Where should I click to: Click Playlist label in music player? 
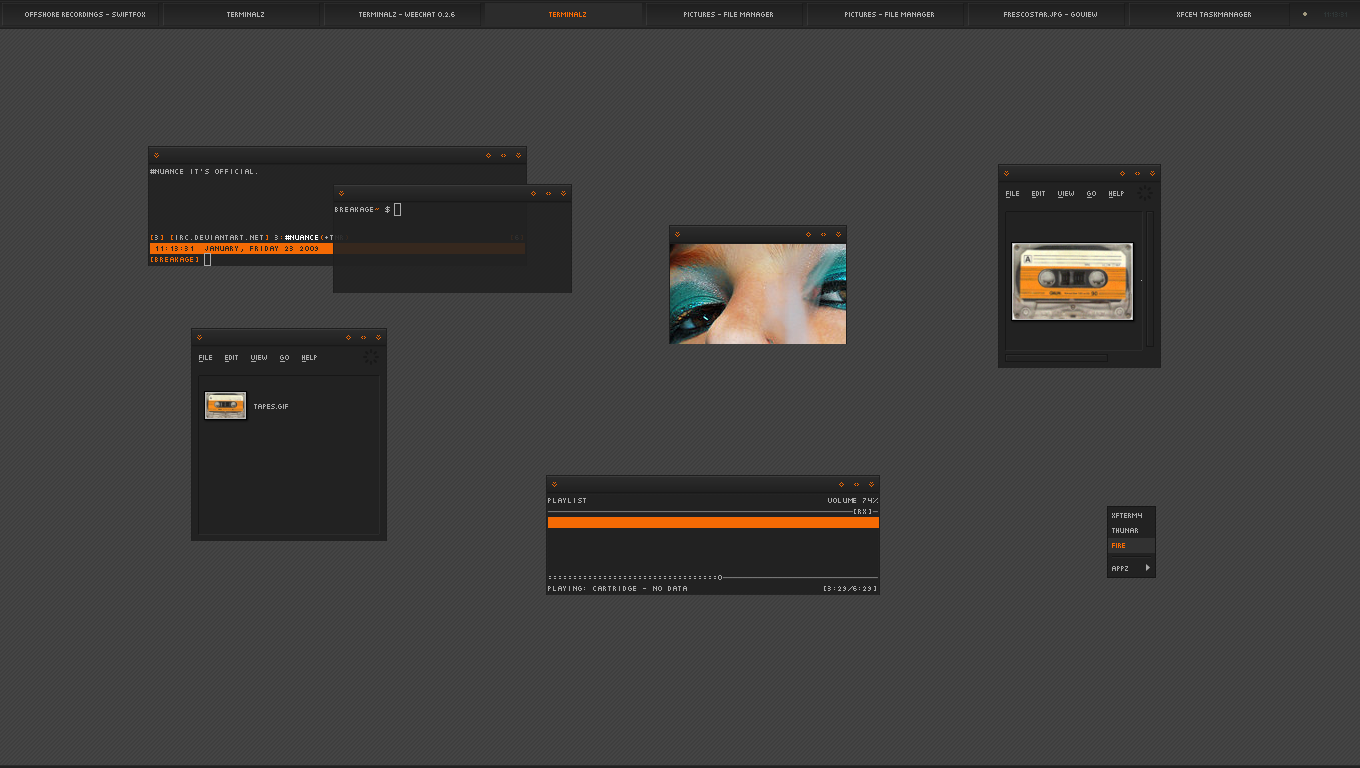(567, 500)
